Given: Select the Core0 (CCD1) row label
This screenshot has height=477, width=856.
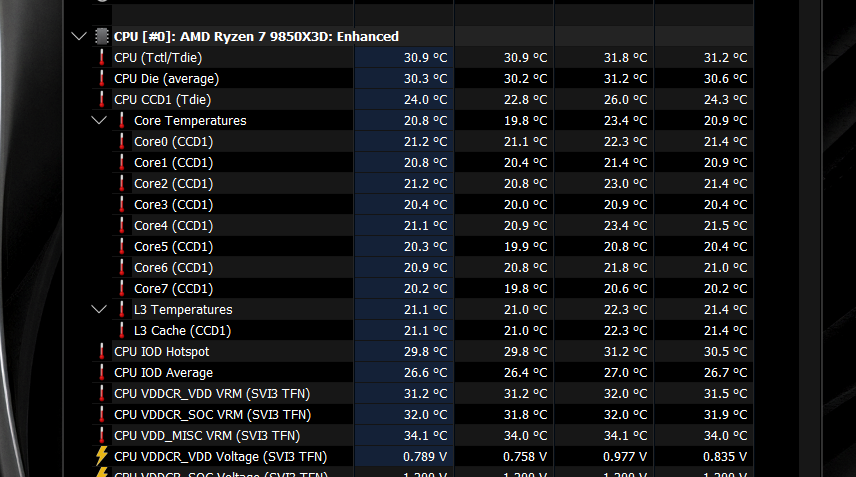Looking at the screenshot, I should coord(174,142).
